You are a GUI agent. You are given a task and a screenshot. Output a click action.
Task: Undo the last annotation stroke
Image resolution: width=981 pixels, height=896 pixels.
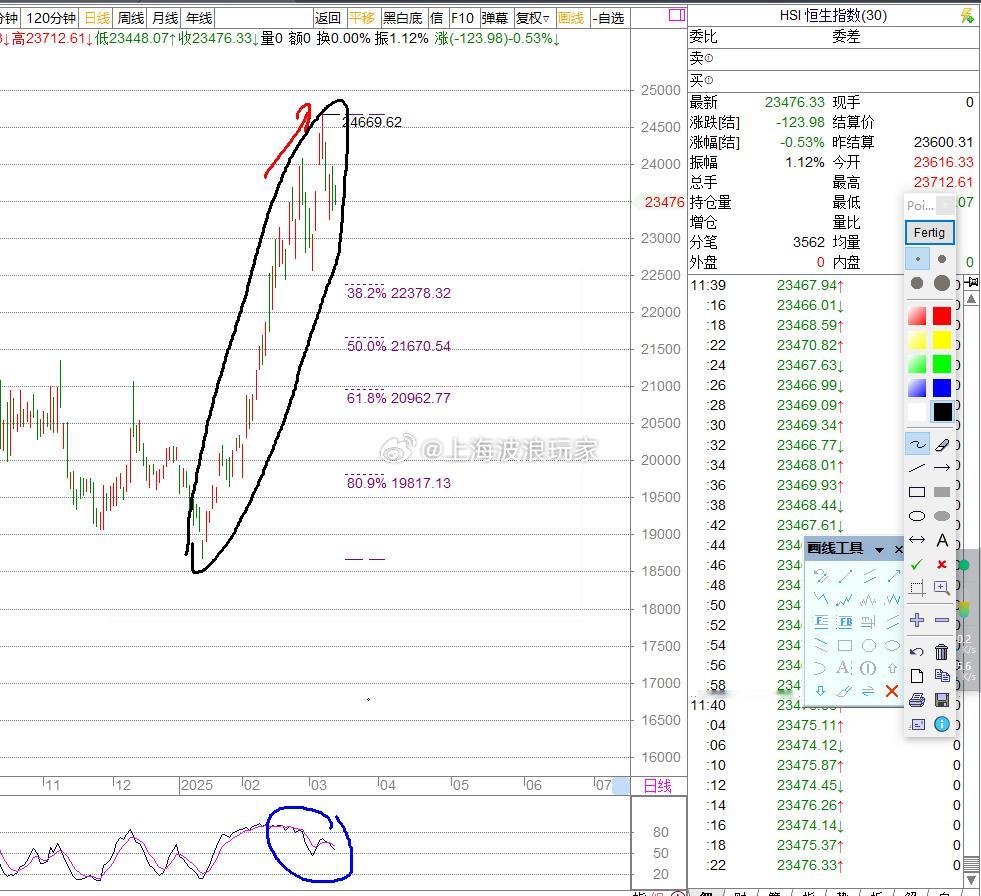[917, 652]
